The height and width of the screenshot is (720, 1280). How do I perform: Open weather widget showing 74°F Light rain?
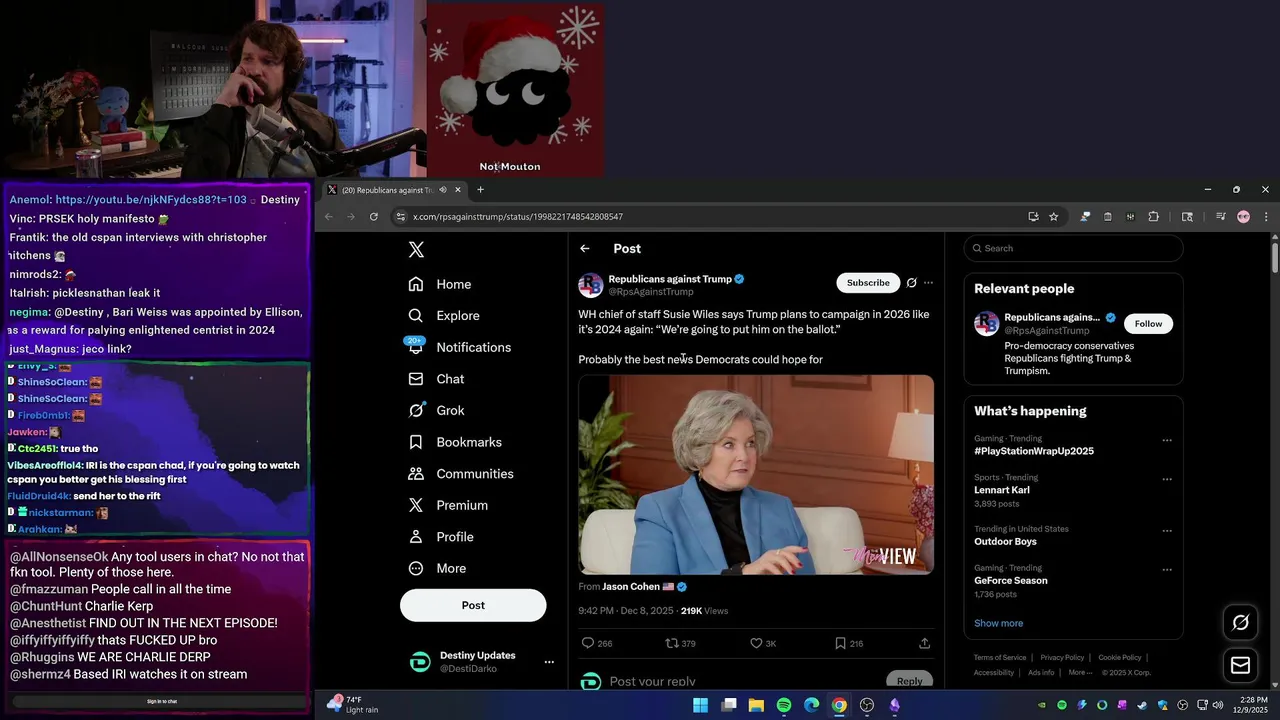(x=353, y=705)
